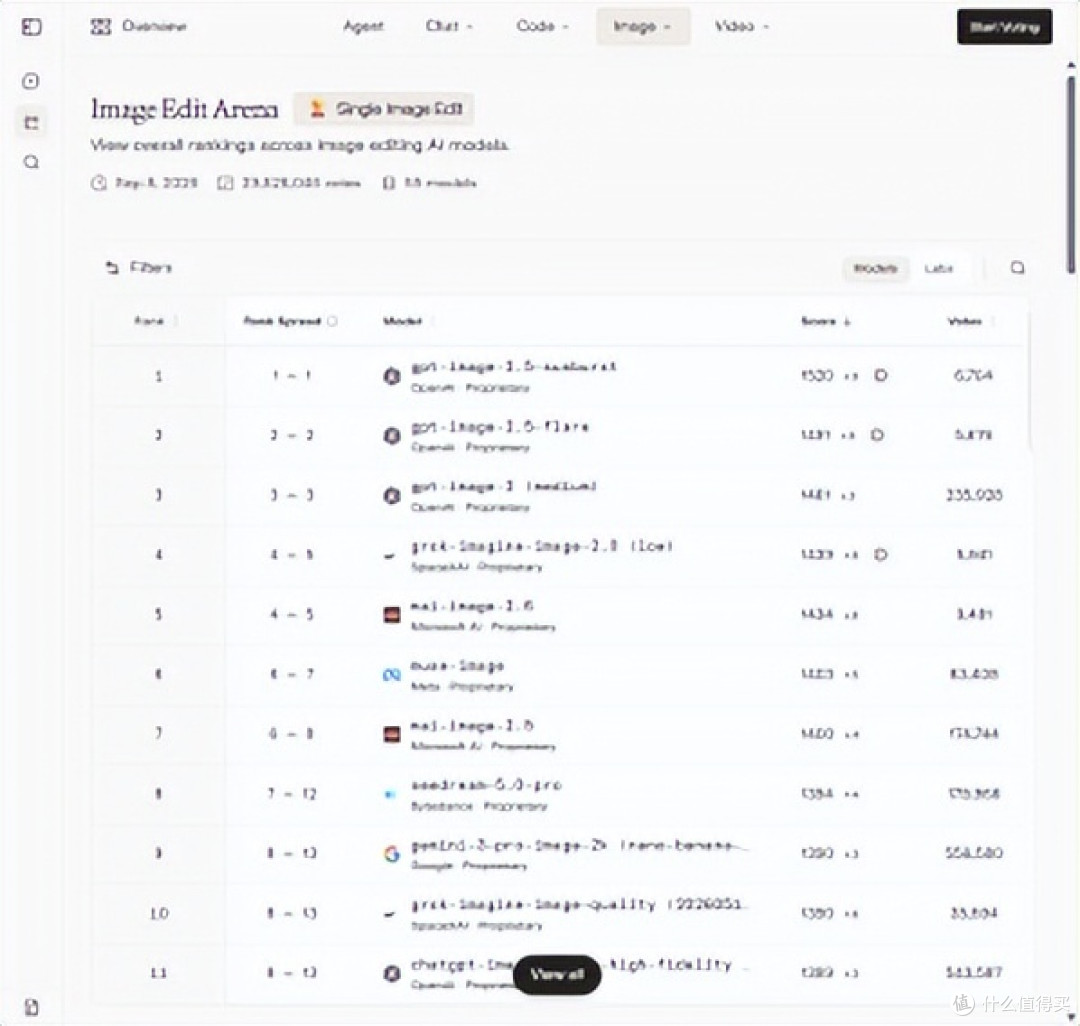Screen dimensions: 1080x1026
Task: Click OpenAI logo in rank 11 row
Action: (392, 973)
